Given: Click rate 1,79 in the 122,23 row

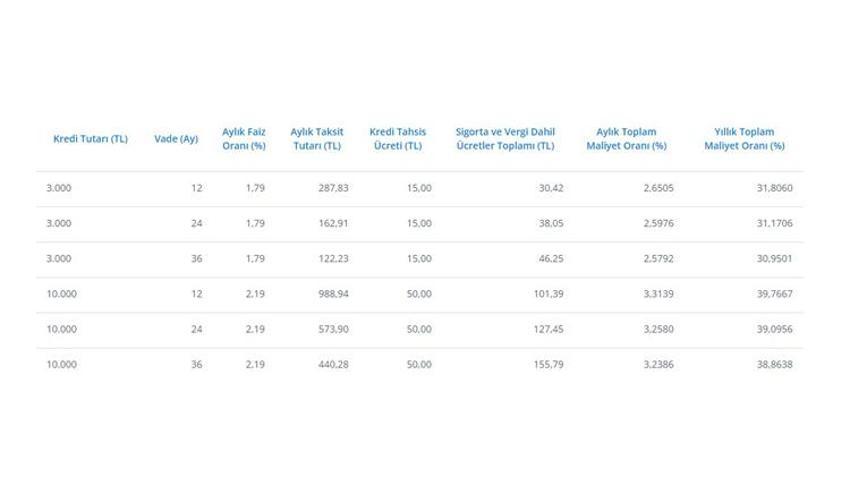Looking at the screenshot, I should pyautogui.click(x=255, y=259).
